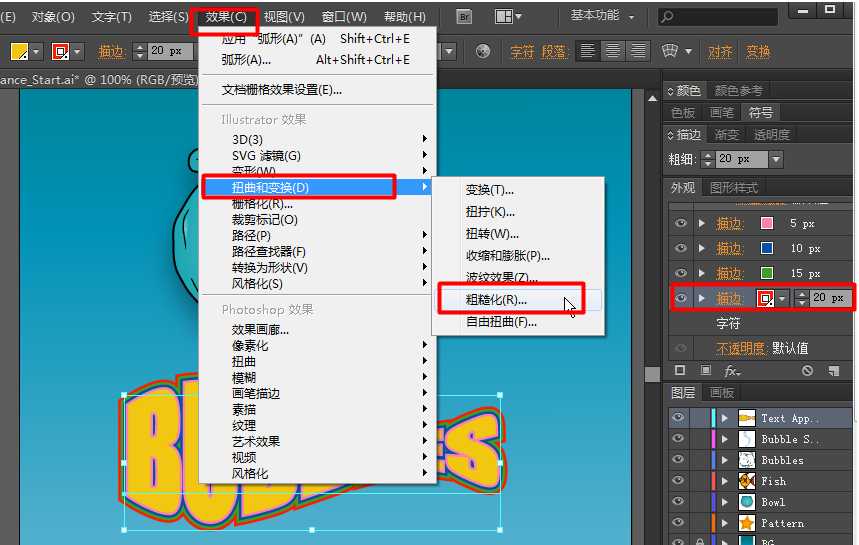Hide the Bowl layer
Viewport: 859px width, 545px height.
[x=678, y=501]
